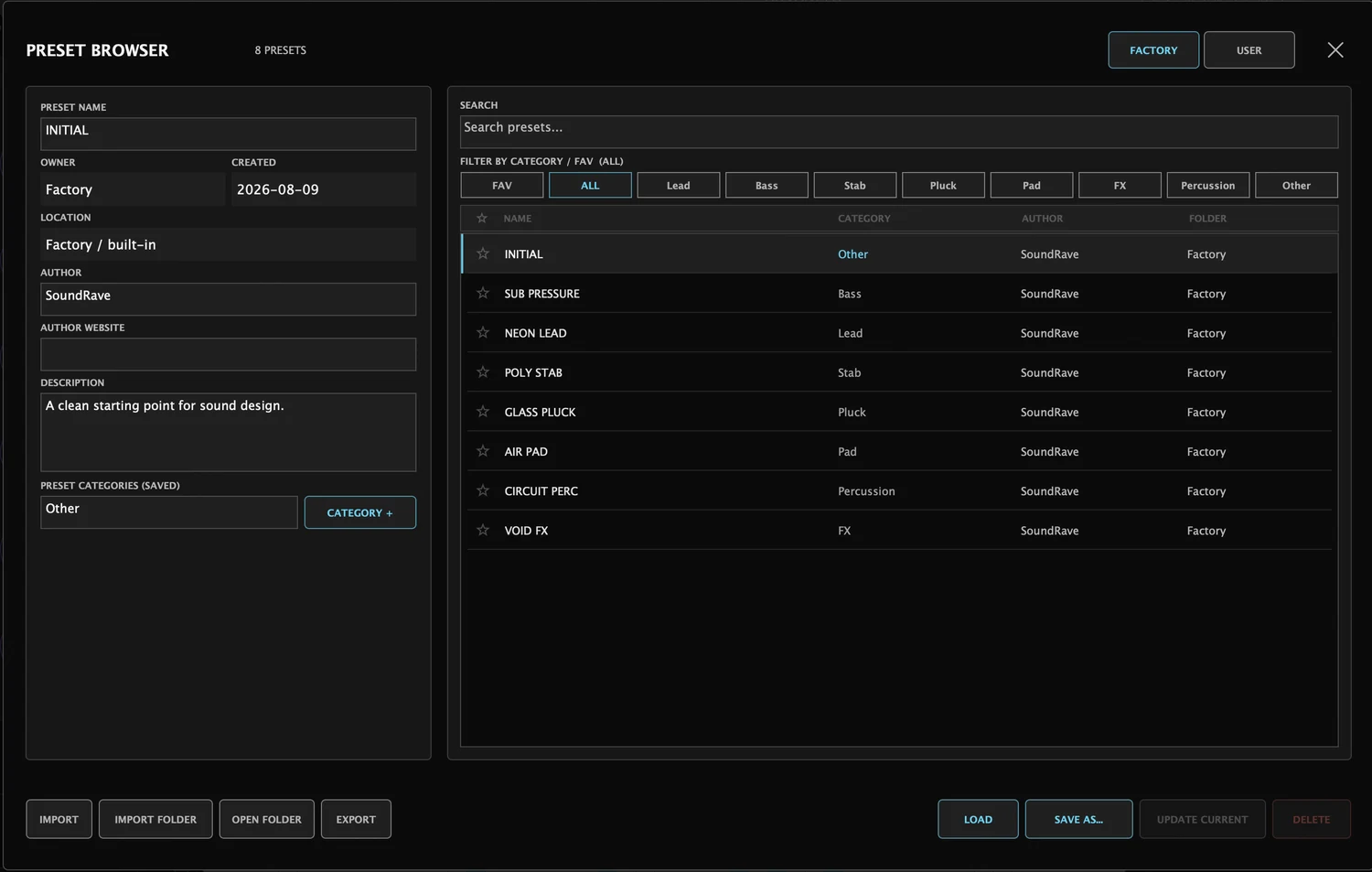Filter presets by Pluck category
This screenshot has height=872, width=1372.
(943, 185)
